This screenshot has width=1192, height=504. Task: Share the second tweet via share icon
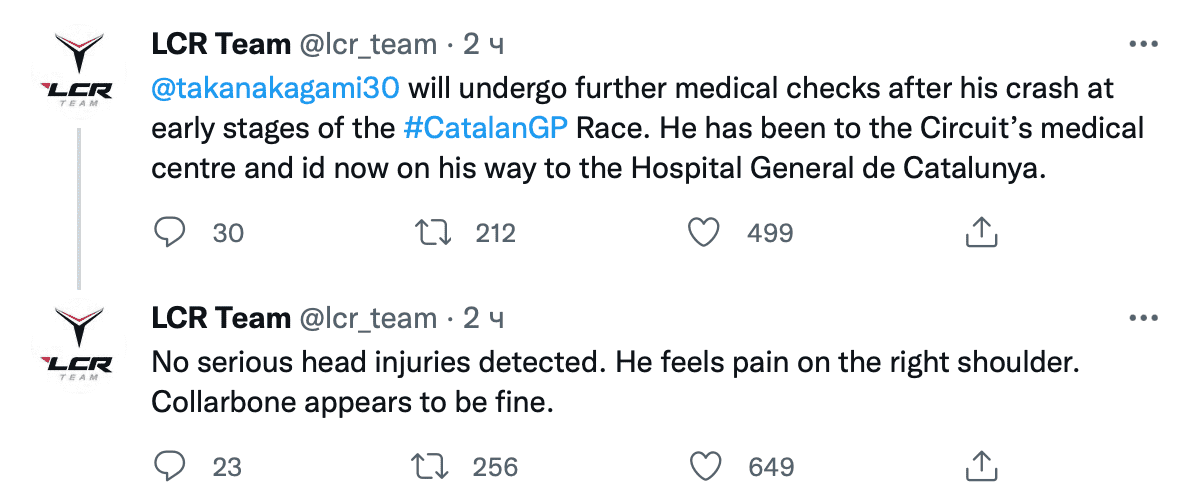981,466
